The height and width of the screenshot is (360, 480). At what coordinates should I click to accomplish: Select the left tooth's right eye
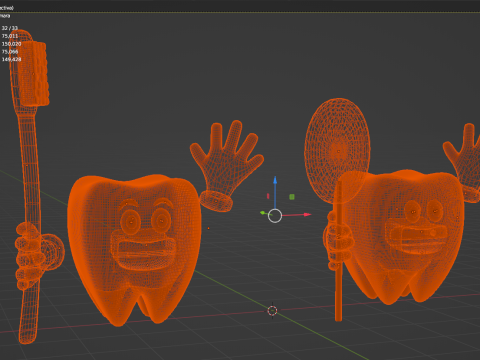tap(161, 221)
